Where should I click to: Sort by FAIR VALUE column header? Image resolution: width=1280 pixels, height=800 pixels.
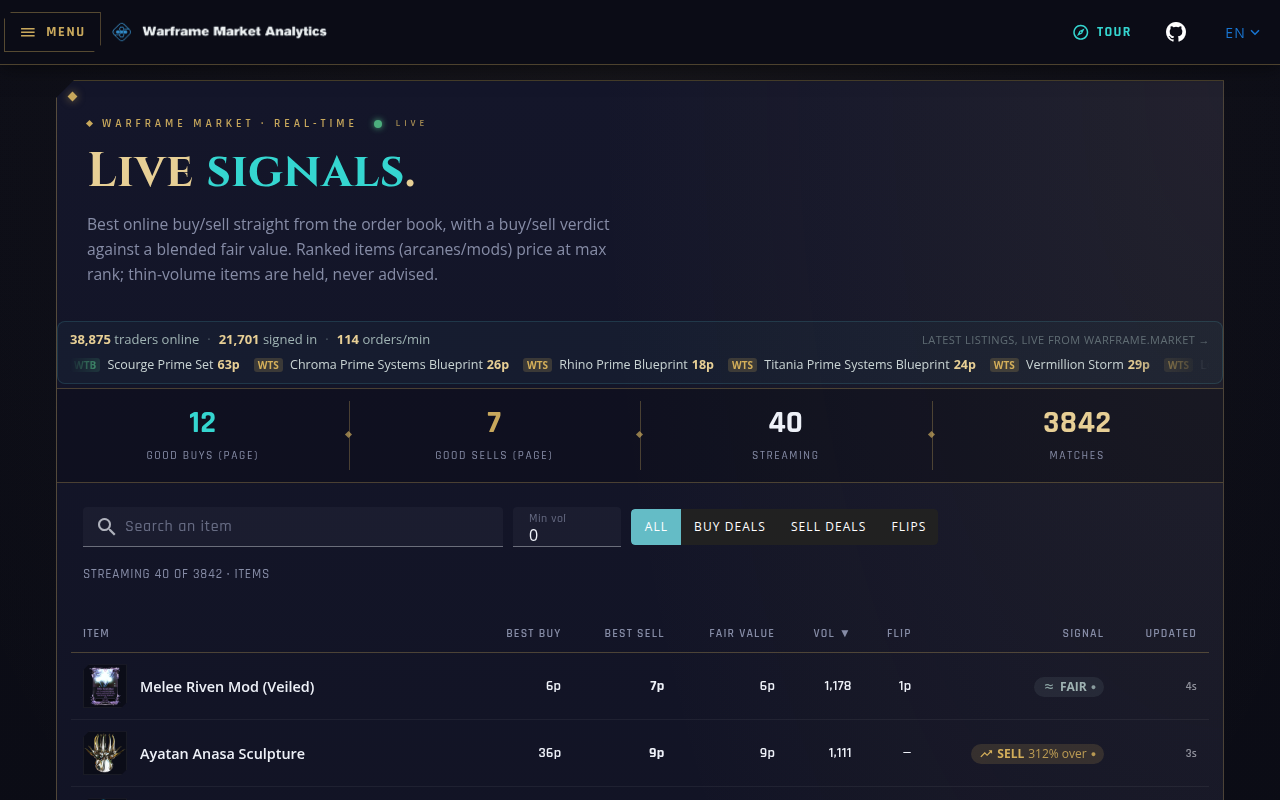[742, 633]
